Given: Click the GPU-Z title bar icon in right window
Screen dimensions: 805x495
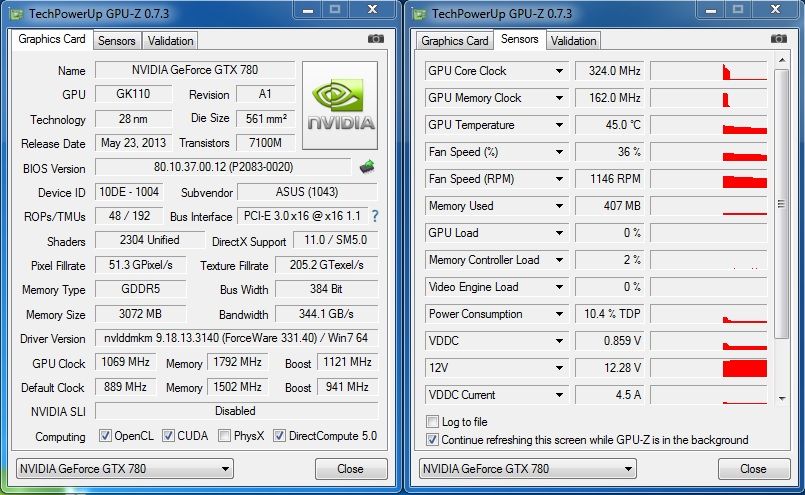Looking at the screenshot, I should tap(418, 13).
